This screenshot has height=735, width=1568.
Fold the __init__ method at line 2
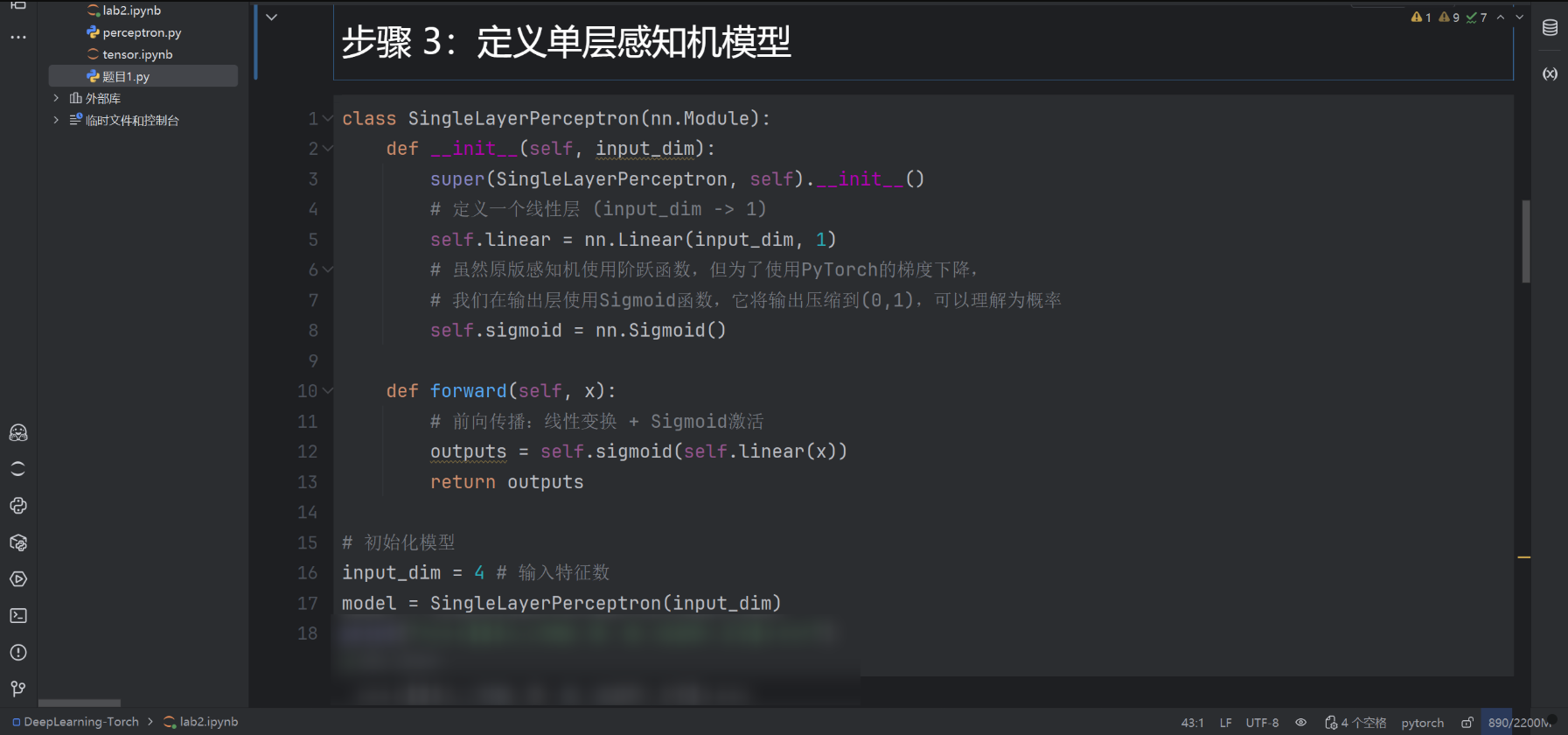click(x=328, y=149)
